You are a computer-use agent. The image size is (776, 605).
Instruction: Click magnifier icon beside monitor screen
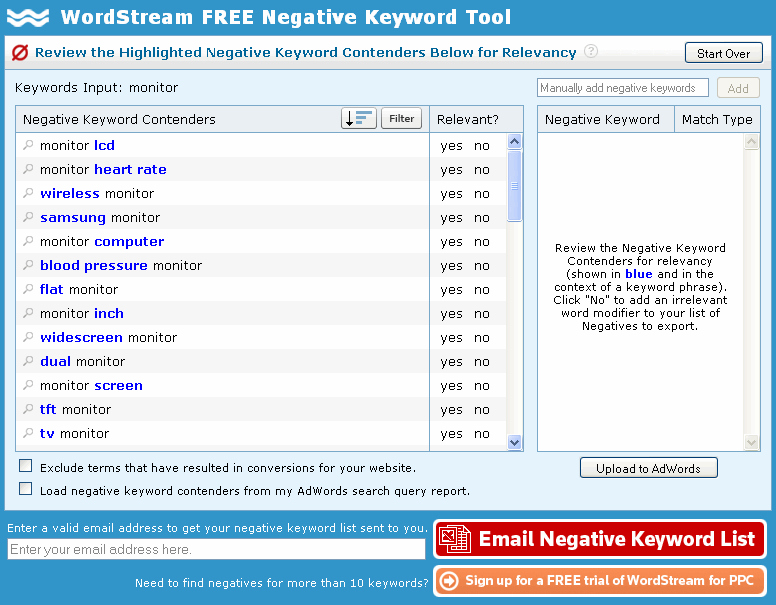28,385
